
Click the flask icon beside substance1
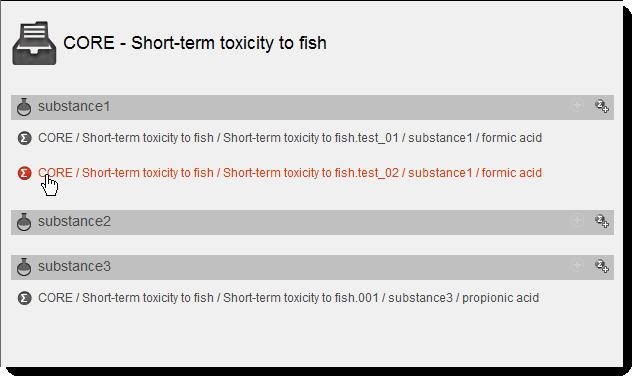pyautogui.click(x=24, y=107)
